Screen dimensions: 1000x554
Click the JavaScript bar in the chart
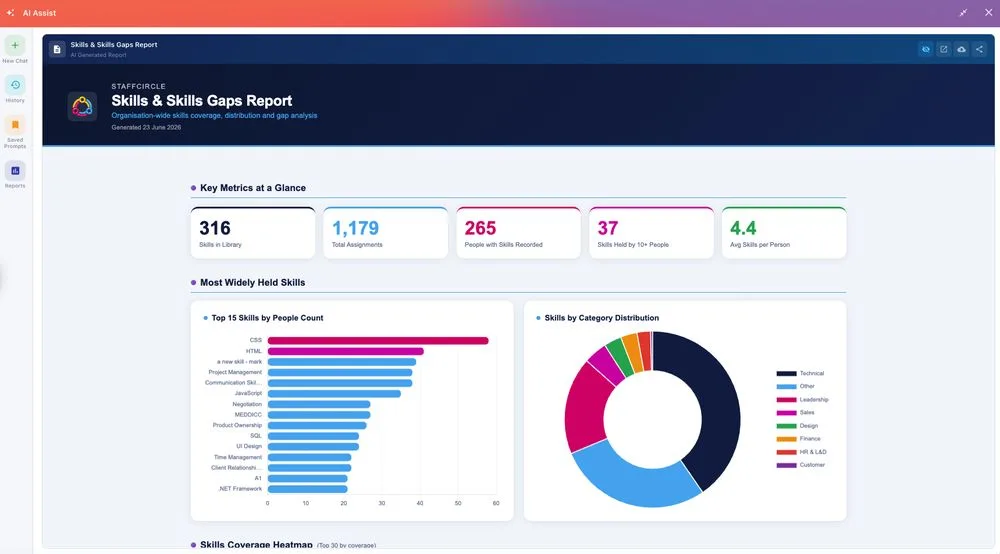pyautogui.click(x=334, y=393)
